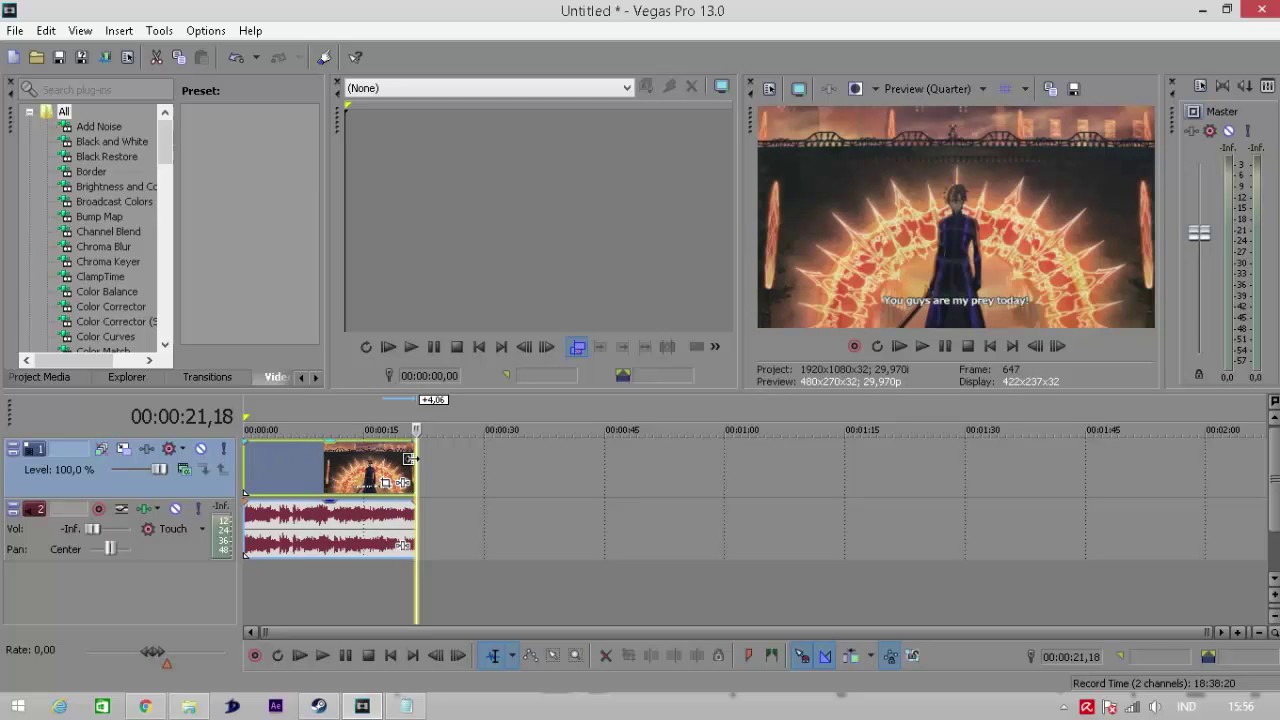Mute audio track 2

176,509
